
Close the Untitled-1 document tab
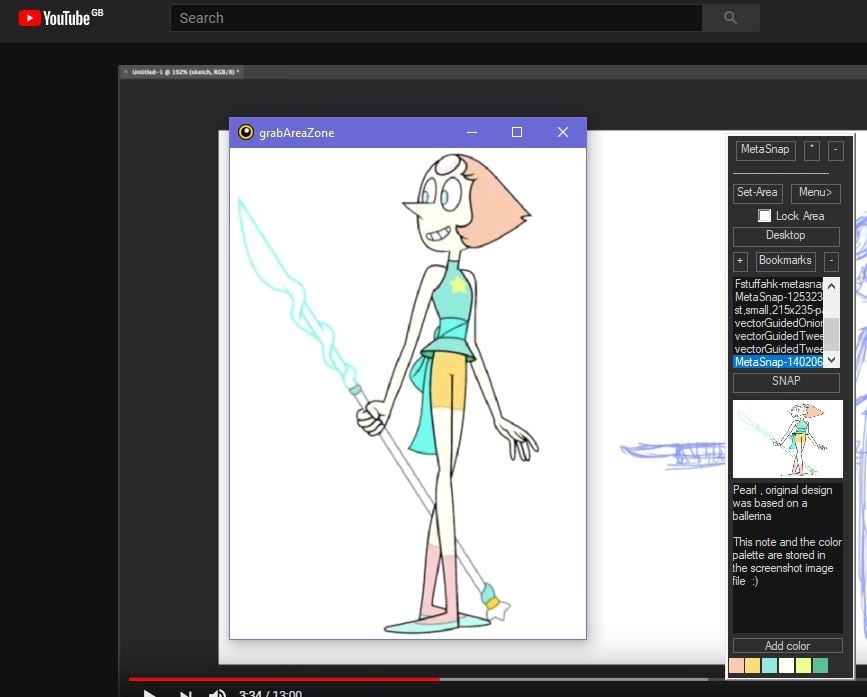(x=126, y=72)
